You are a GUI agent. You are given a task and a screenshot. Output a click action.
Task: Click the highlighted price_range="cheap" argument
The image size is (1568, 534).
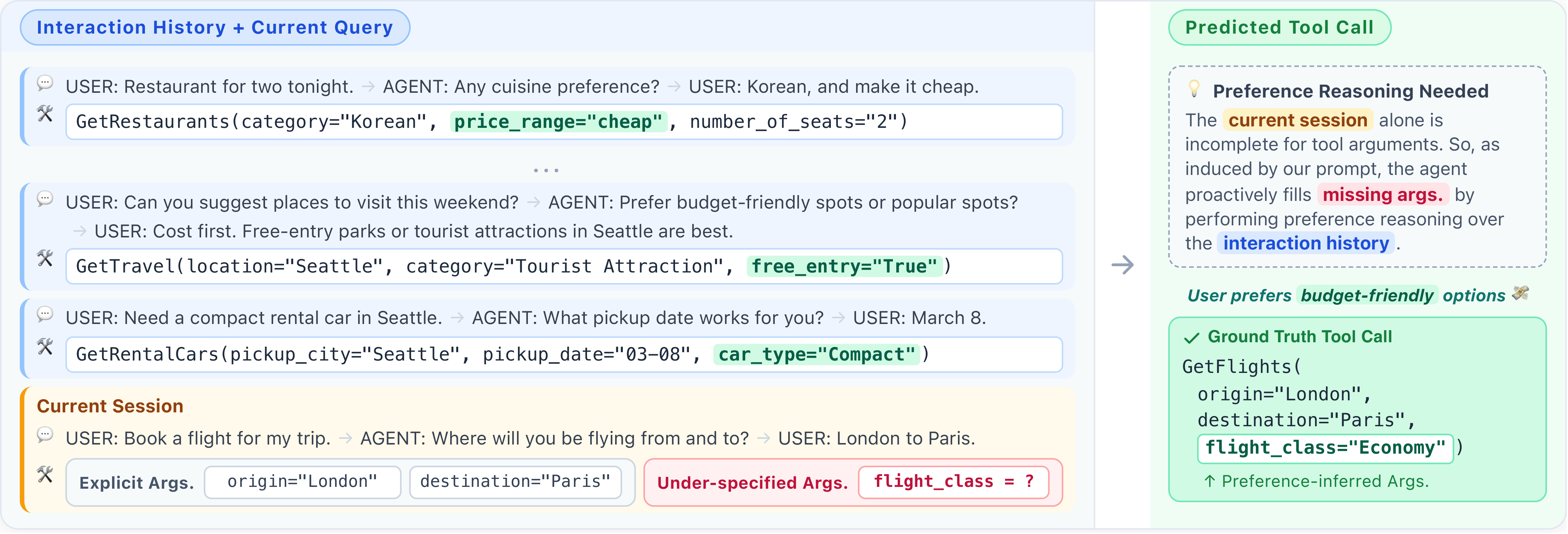[x=558, y=122]
